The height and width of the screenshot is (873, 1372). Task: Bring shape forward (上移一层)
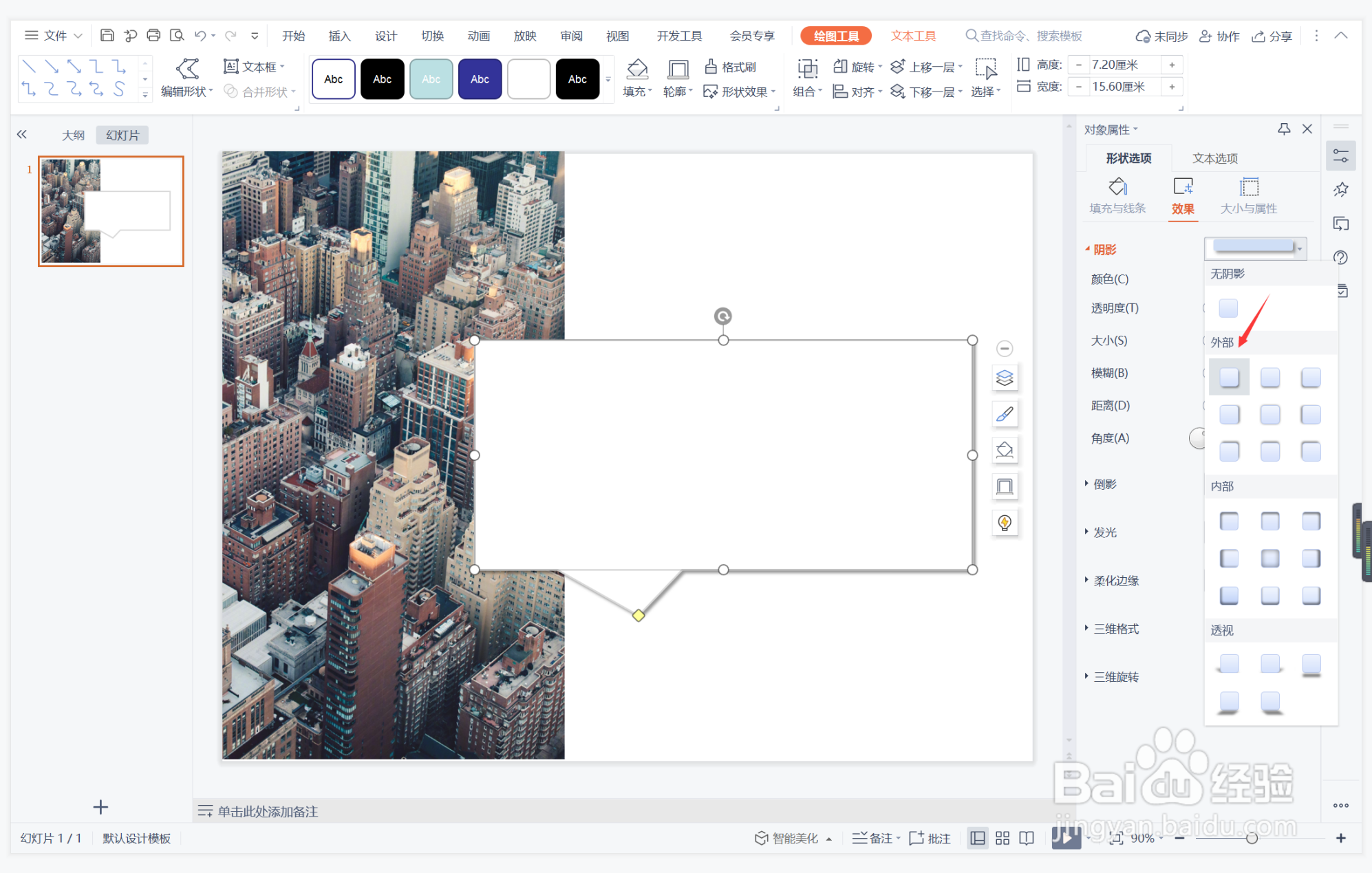[x=926, y=67]
